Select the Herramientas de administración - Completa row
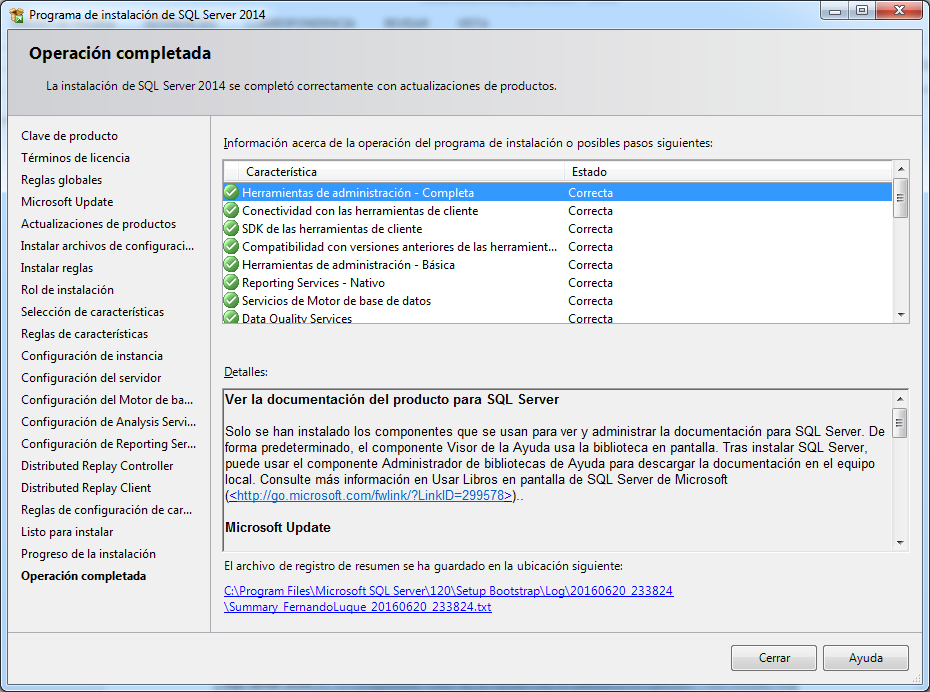The width and height of the screenshot is (930, 692). tap(558, 192)
